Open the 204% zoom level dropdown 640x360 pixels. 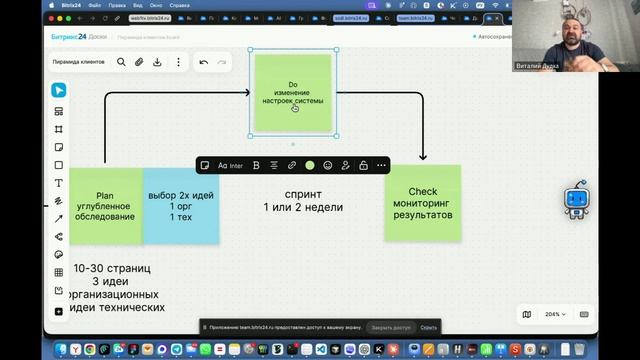(x=556, y=314)
